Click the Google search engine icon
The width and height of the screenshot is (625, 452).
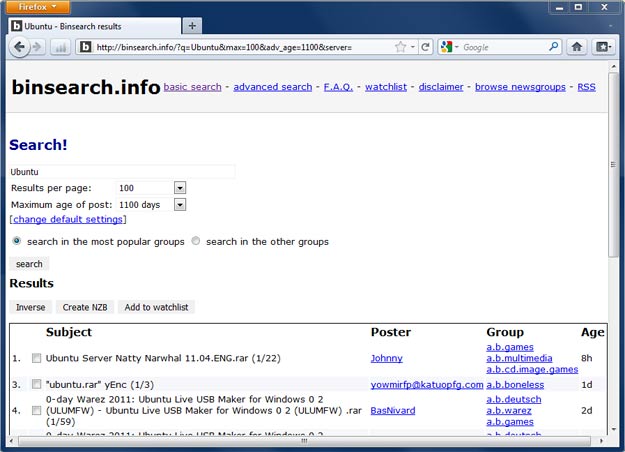446,47
